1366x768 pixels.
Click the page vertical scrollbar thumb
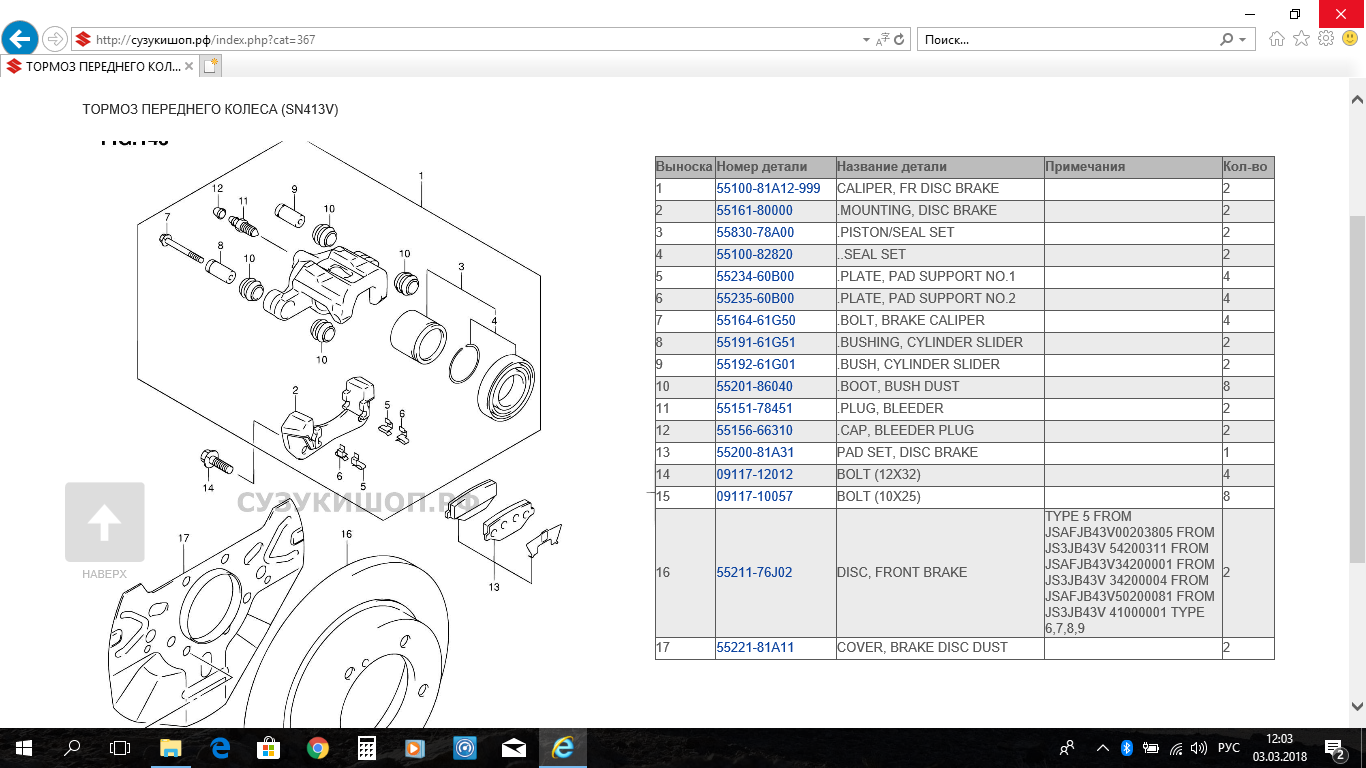(x=1357, y=390)
